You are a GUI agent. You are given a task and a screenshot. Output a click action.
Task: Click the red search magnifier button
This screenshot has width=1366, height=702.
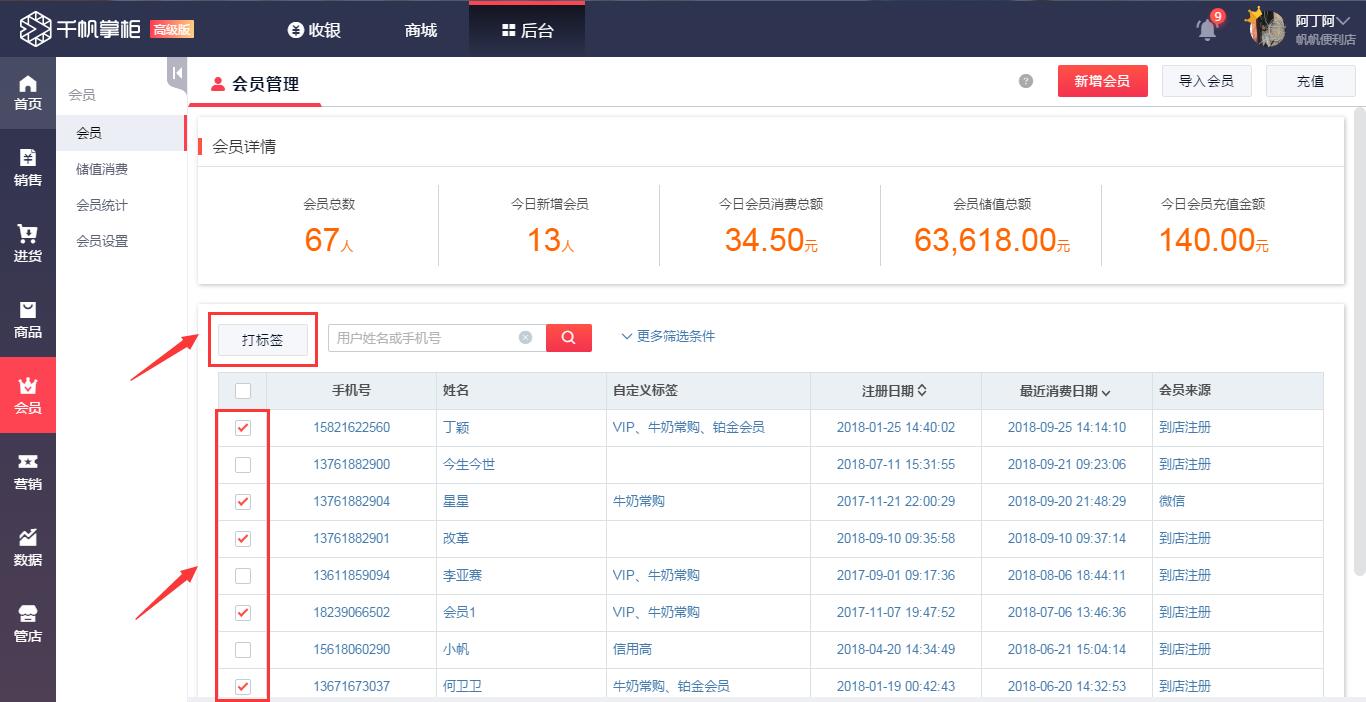coord(569,338)
